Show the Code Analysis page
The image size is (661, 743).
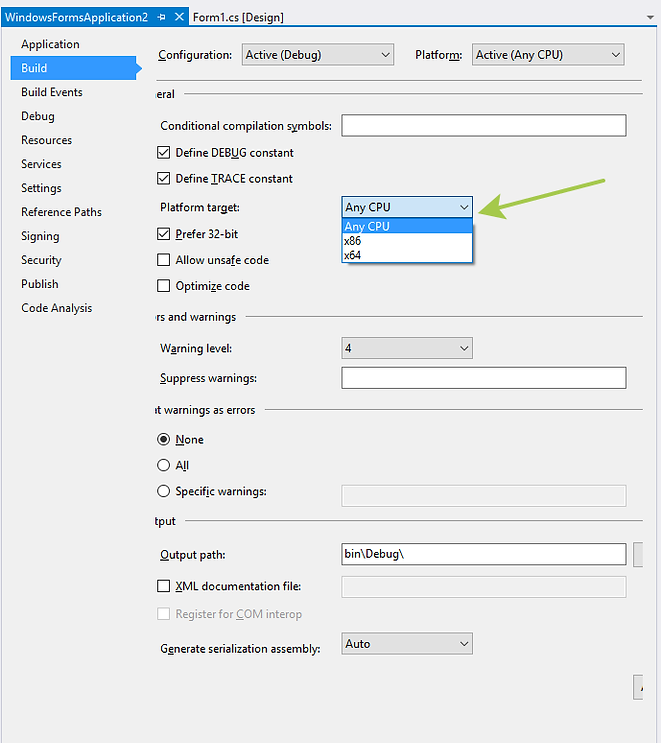point(57,308)
